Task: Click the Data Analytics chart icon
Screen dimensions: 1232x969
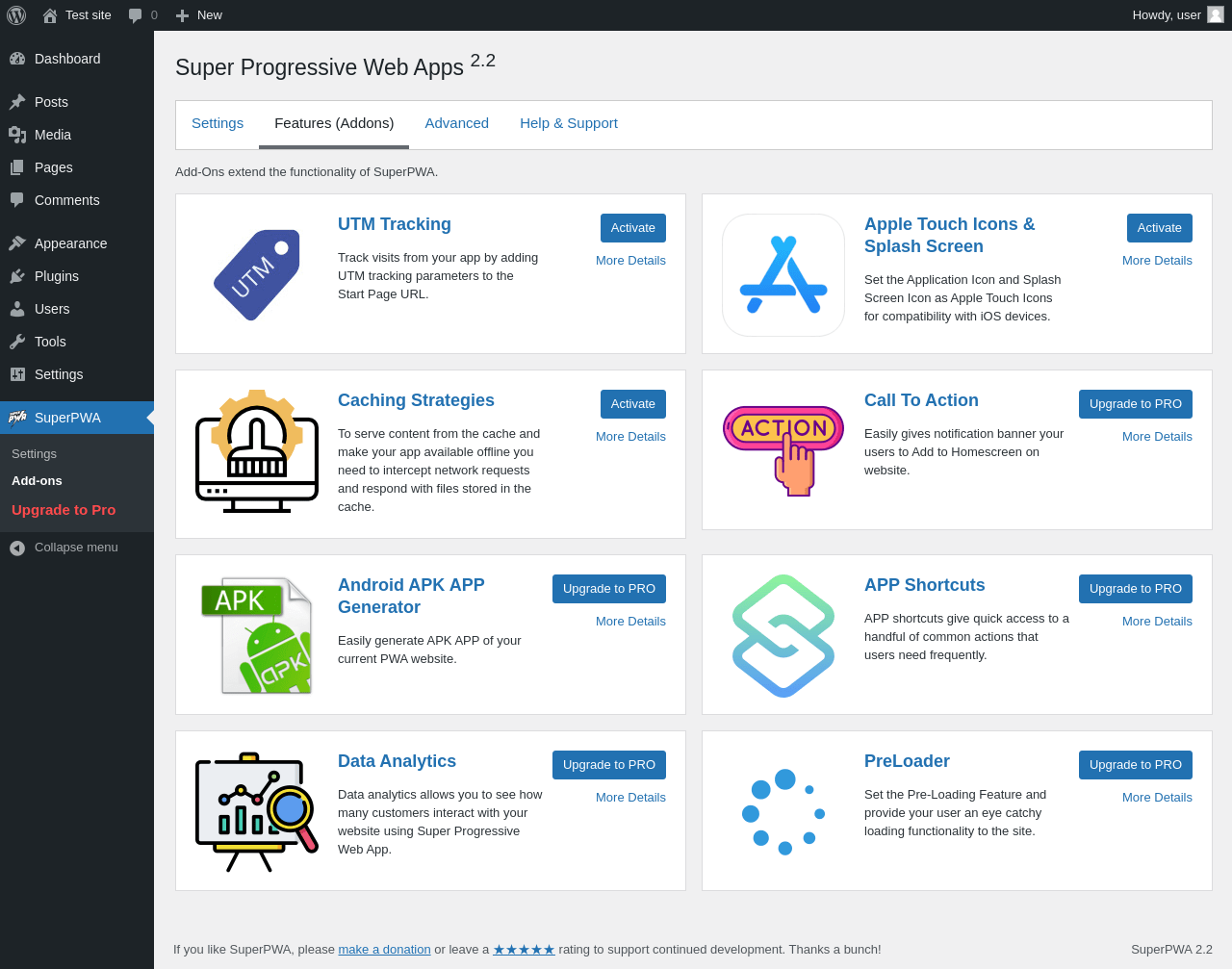Action: pyautogui.click(x=257, y=812)
